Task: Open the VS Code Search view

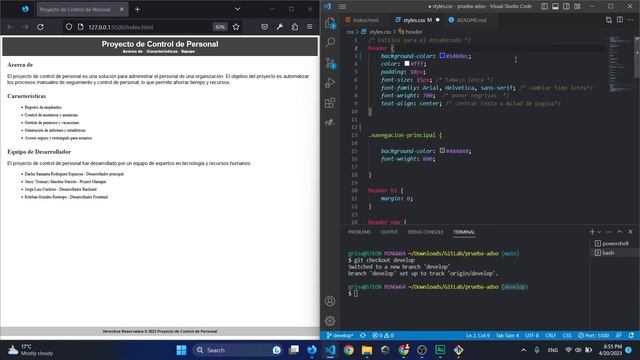Action: [x=330, y=42]
